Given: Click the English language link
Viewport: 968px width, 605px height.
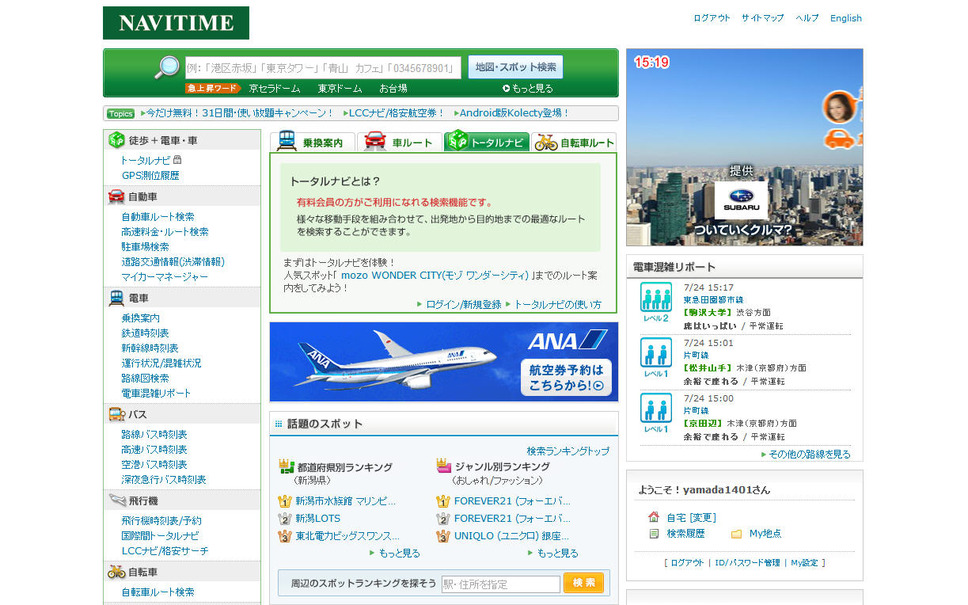Looking at the screenshot, I should pyautogui.click(x=846, y=19).
